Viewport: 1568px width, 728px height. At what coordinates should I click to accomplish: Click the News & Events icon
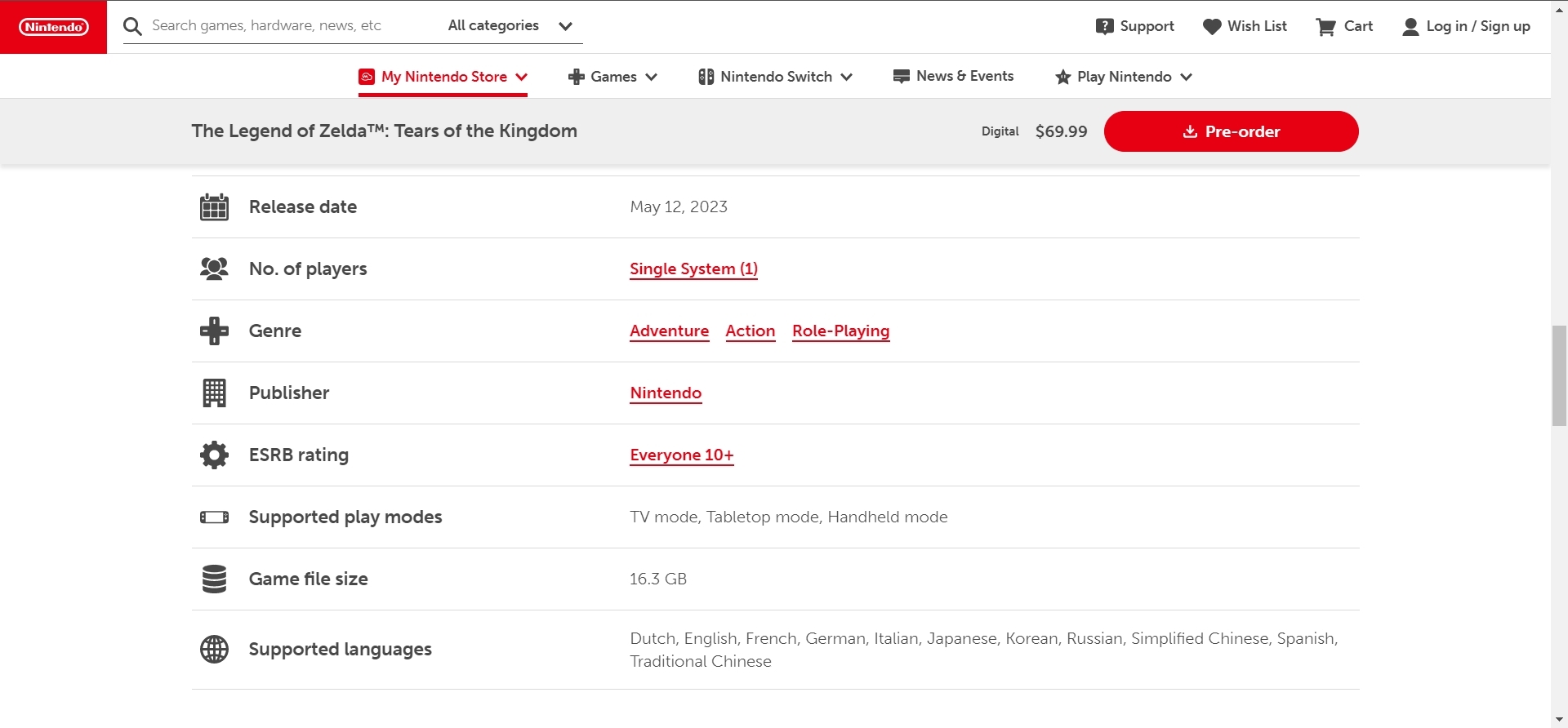(902, 77)
